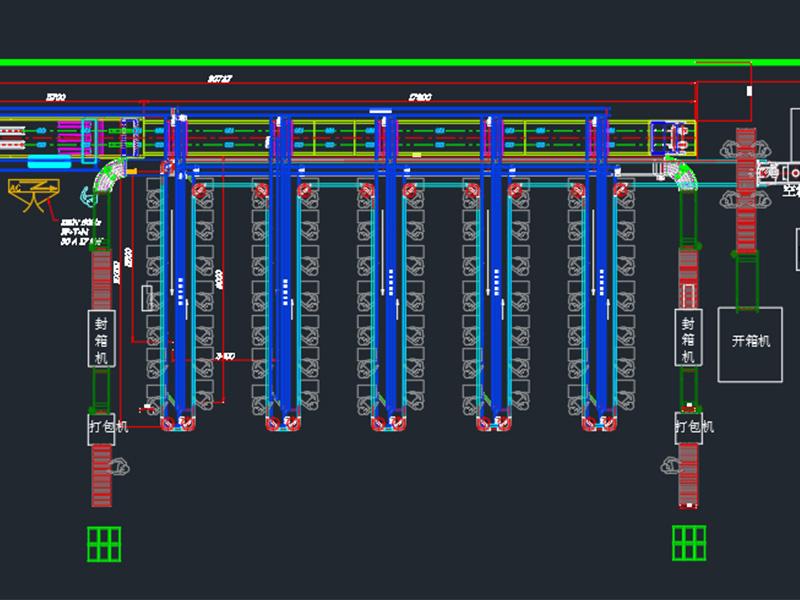Select the green pallet grid at bottom left
Image resolution: width=800 pixels, height=600 pixels.
click(x=103, y=544)
